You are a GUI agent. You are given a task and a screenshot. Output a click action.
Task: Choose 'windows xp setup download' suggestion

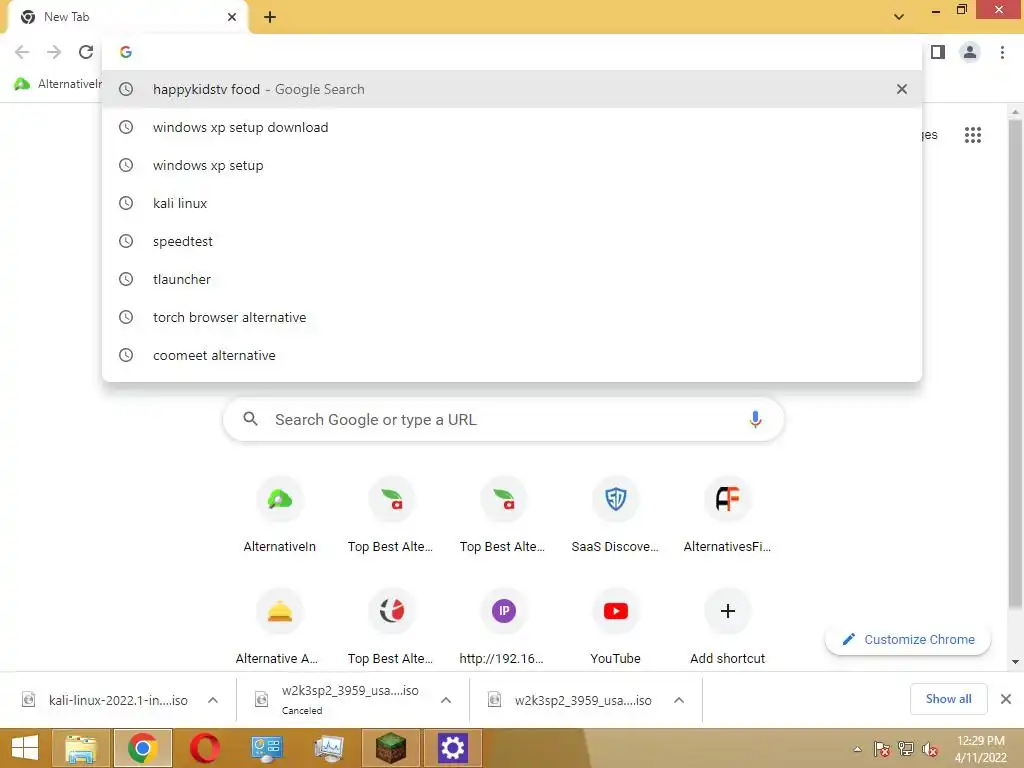tap(512, 127)
